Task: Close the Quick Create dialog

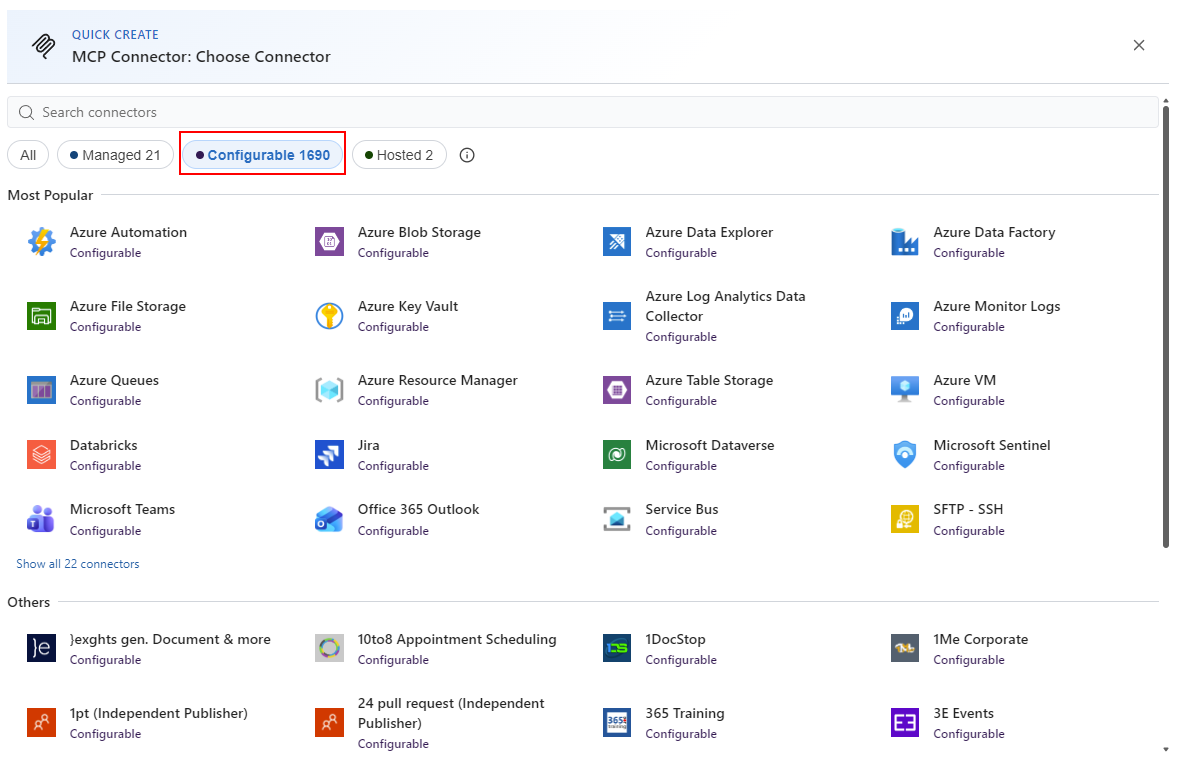Action: click(1139, 45)
